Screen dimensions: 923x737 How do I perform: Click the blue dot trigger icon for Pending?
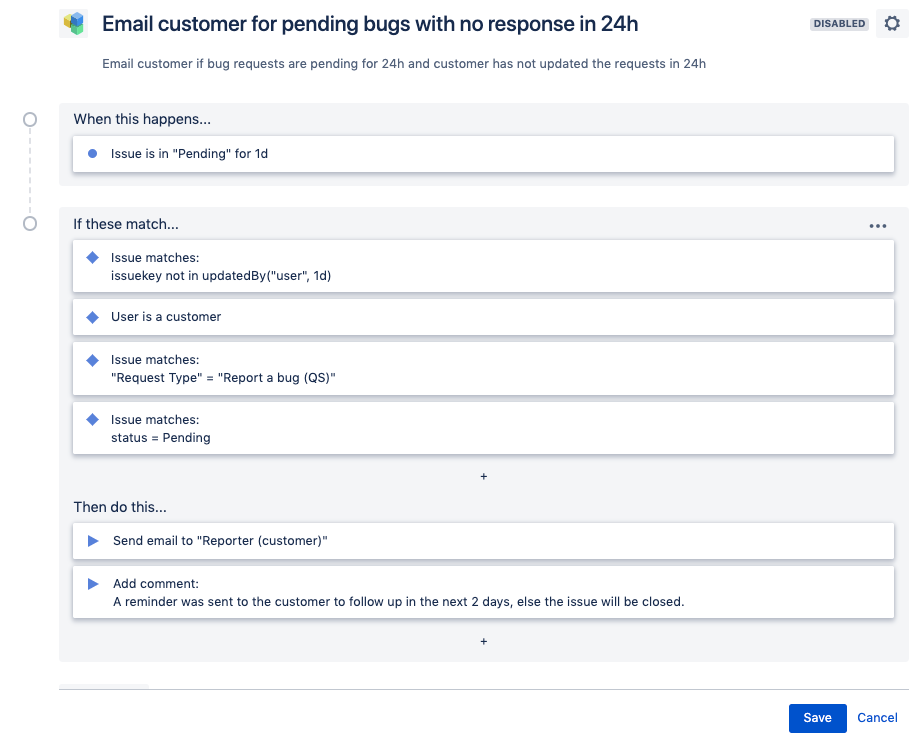click(92, 154)
